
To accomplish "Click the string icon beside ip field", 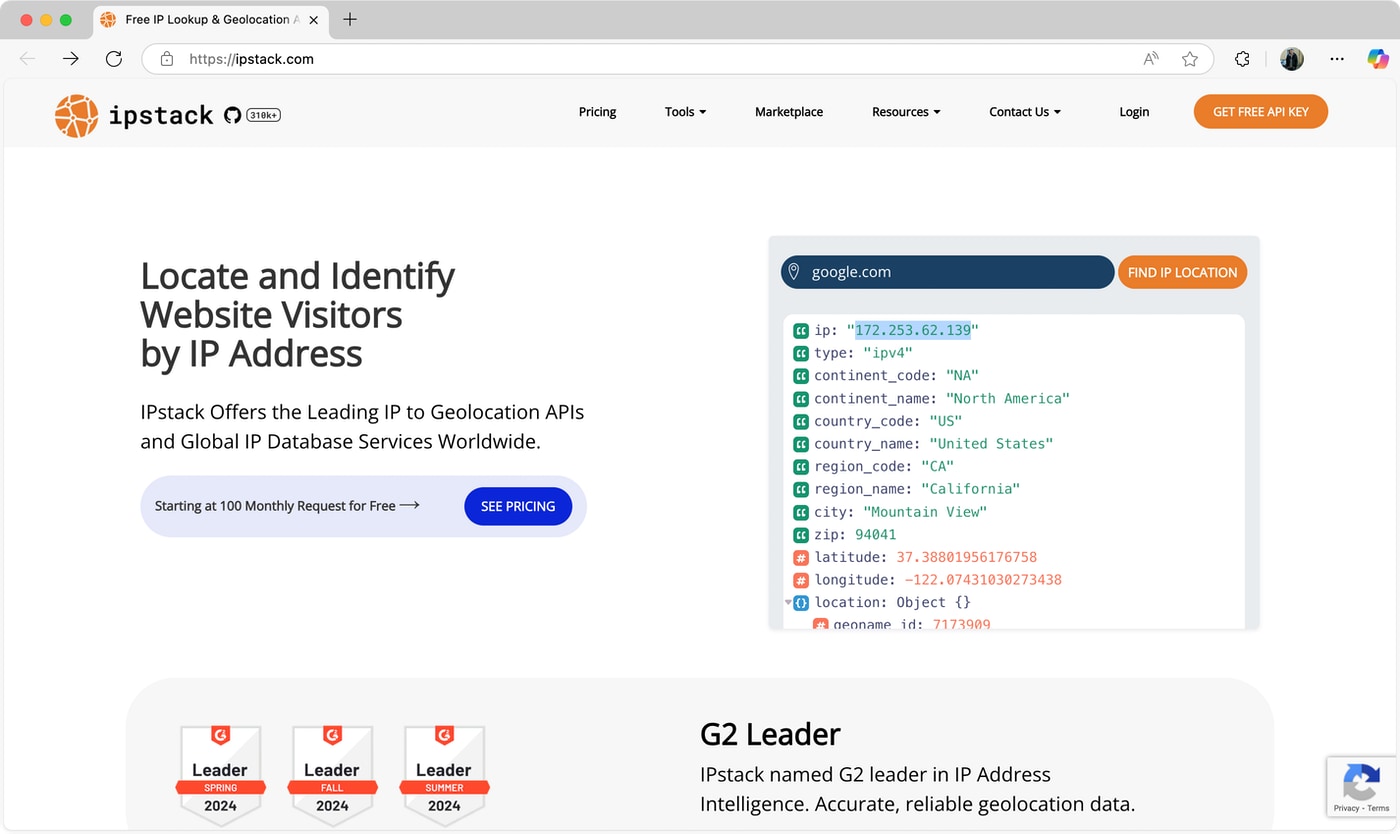I will click(801, 330).
